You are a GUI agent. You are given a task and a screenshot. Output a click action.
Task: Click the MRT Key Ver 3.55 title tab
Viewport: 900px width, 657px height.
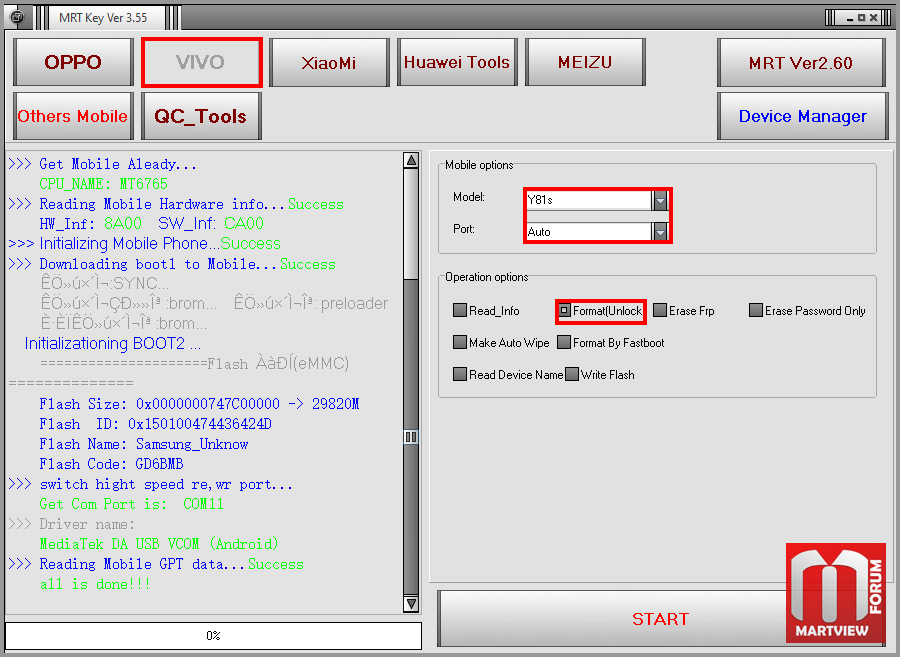(x=103, y=18)
